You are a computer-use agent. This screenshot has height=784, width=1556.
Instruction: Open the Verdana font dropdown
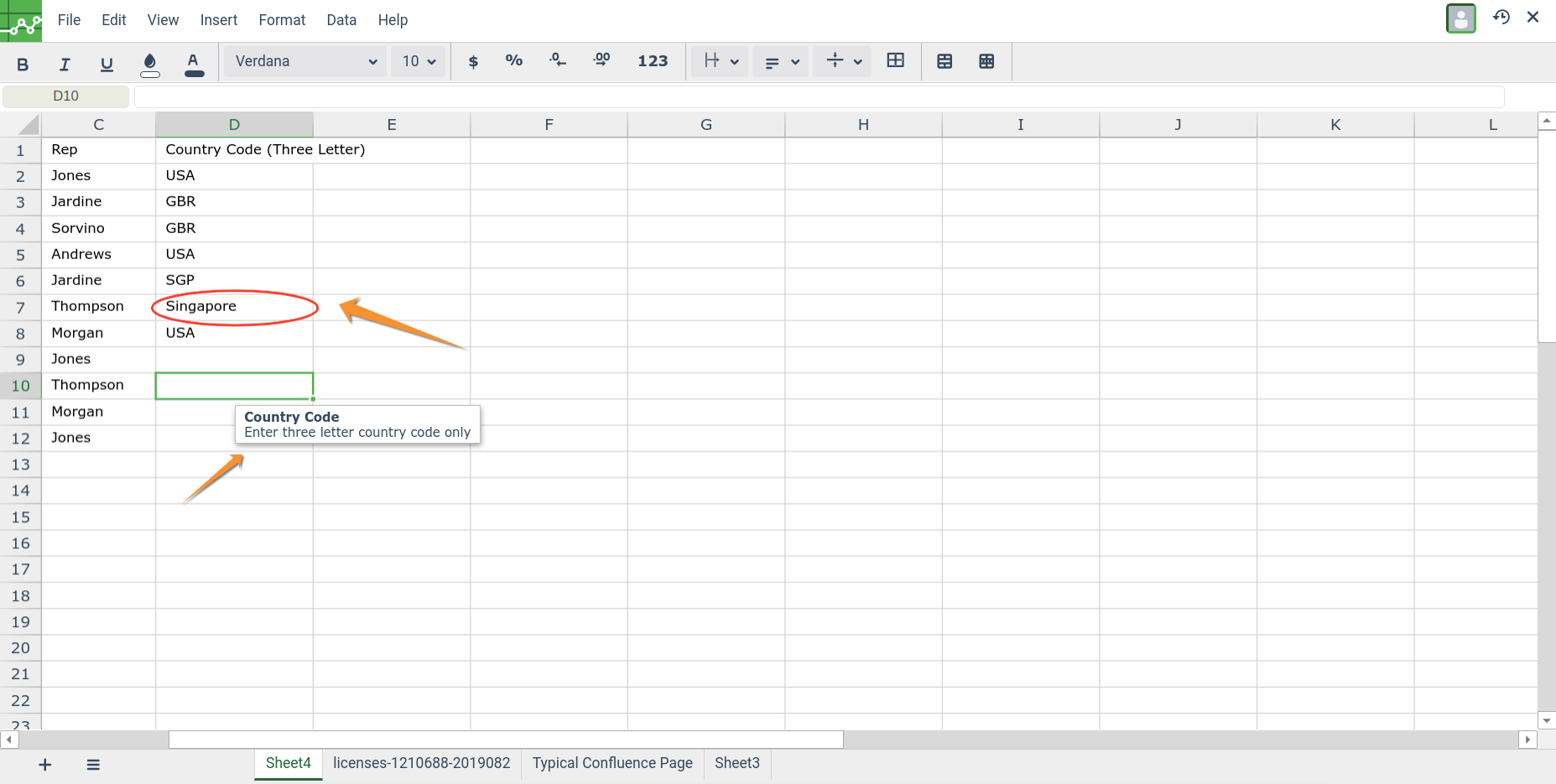point(305,61)
